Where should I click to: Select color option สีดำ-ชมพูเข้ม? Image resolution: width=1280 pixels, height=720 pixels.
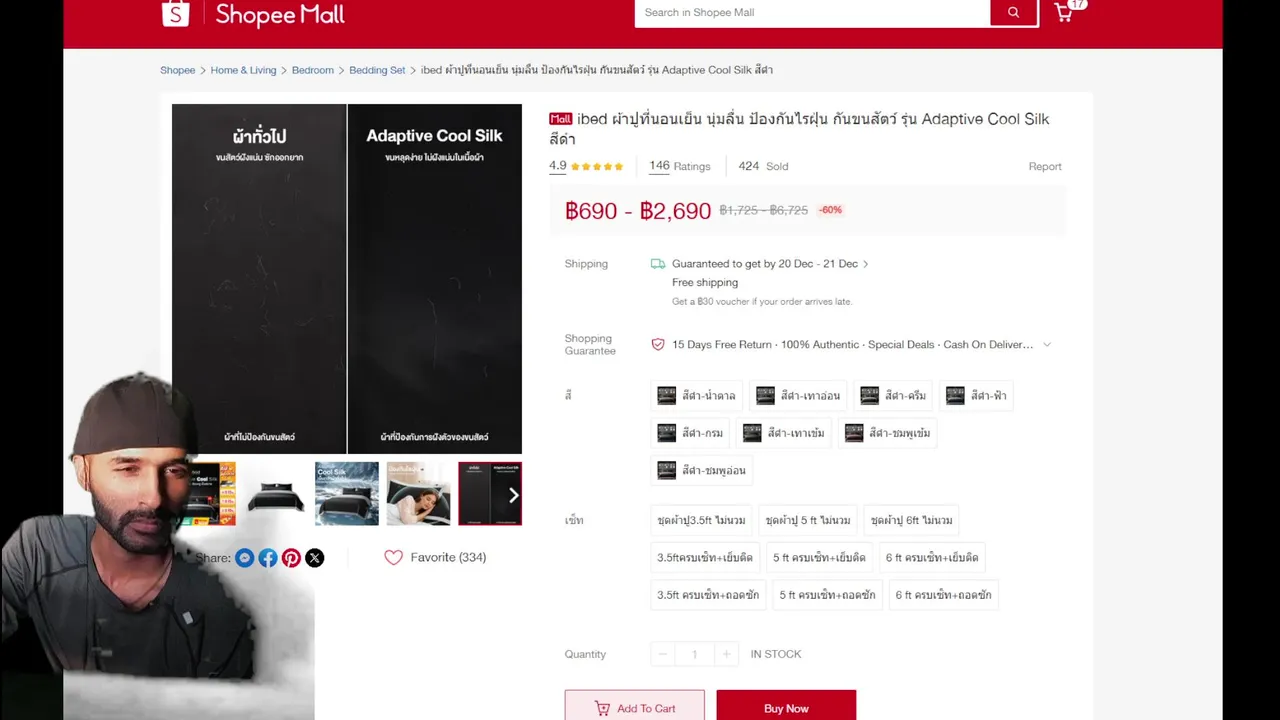(x=887, y=433)
